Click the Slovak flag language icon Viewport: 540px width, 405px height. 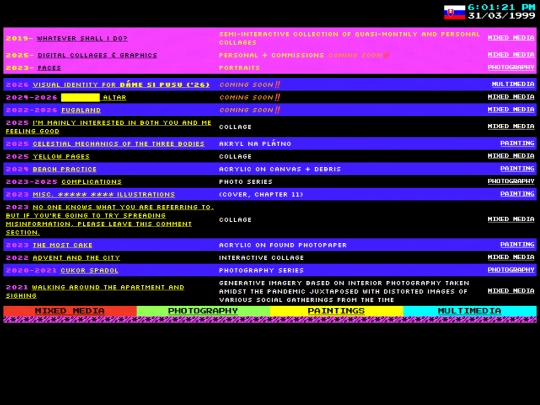[454, 12]
